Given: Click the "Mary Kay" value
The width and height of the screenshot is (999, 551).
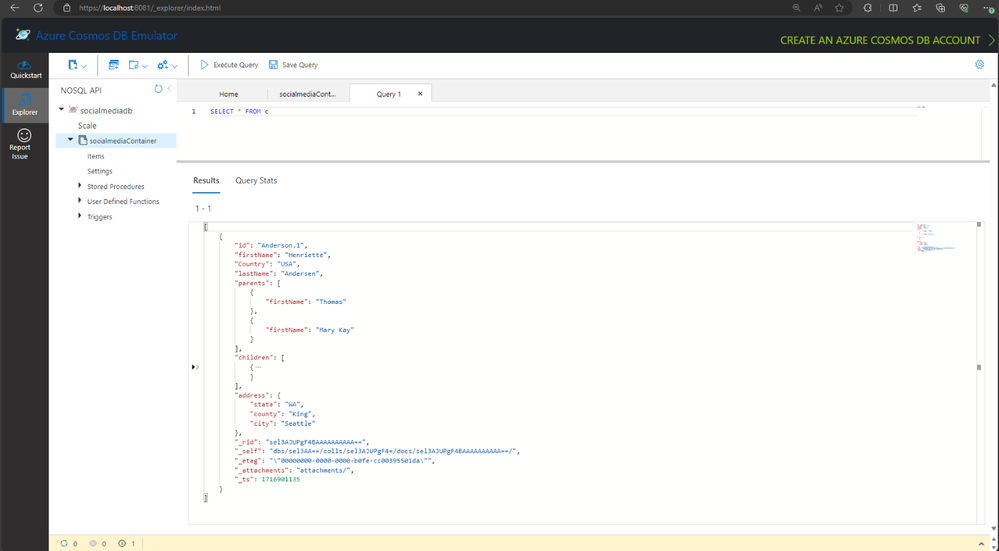Looking at the screenshot, I should (x=334, y=330).
